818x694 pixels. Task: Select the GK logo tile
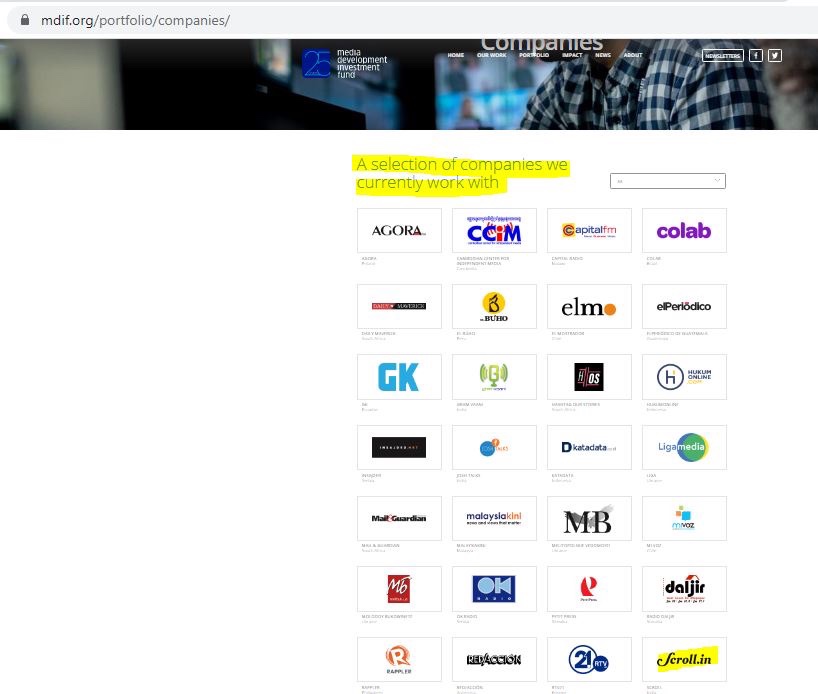tap(399, 376)
